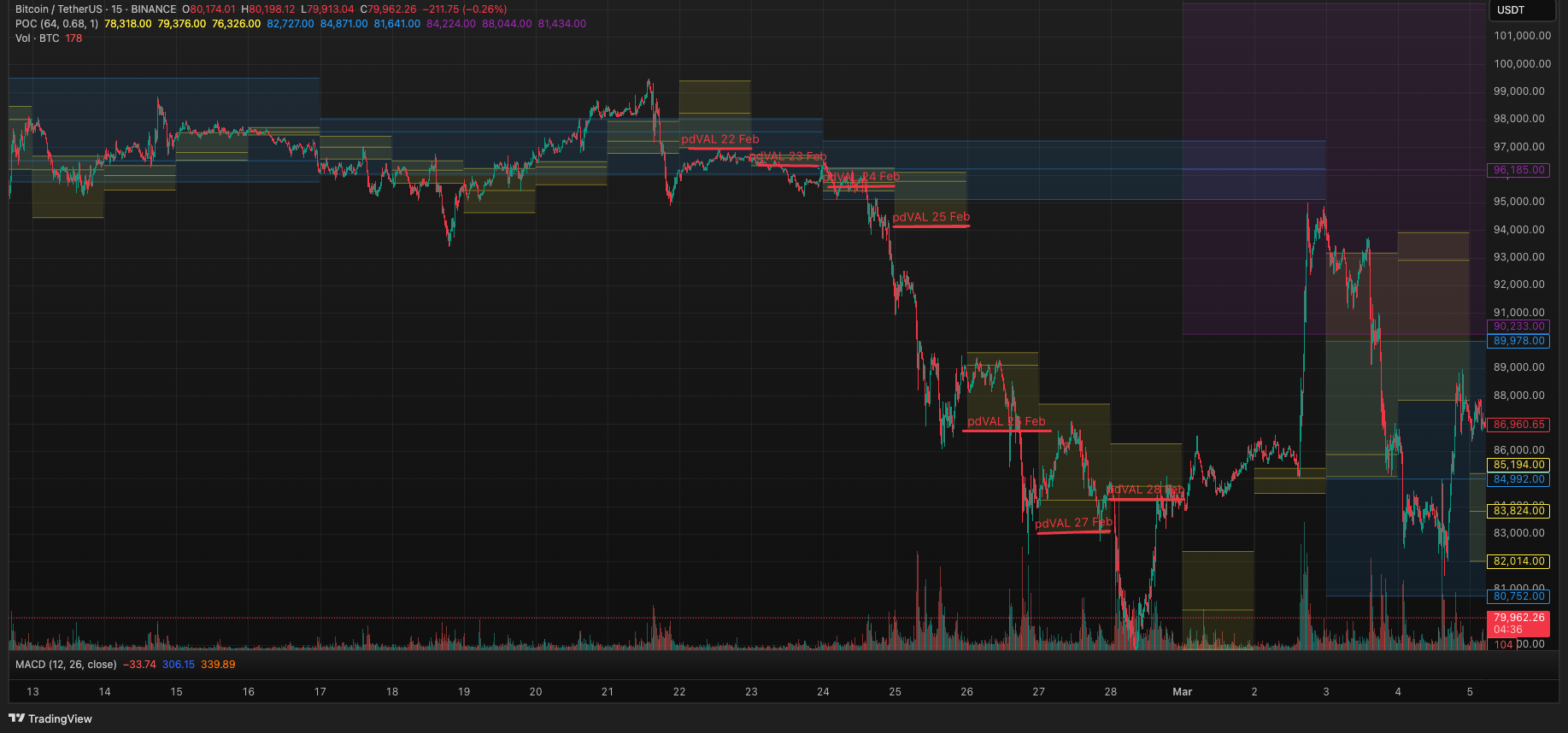
Task: Click the yellow 82,014.00 price axis label
Action: point(1518,561)
